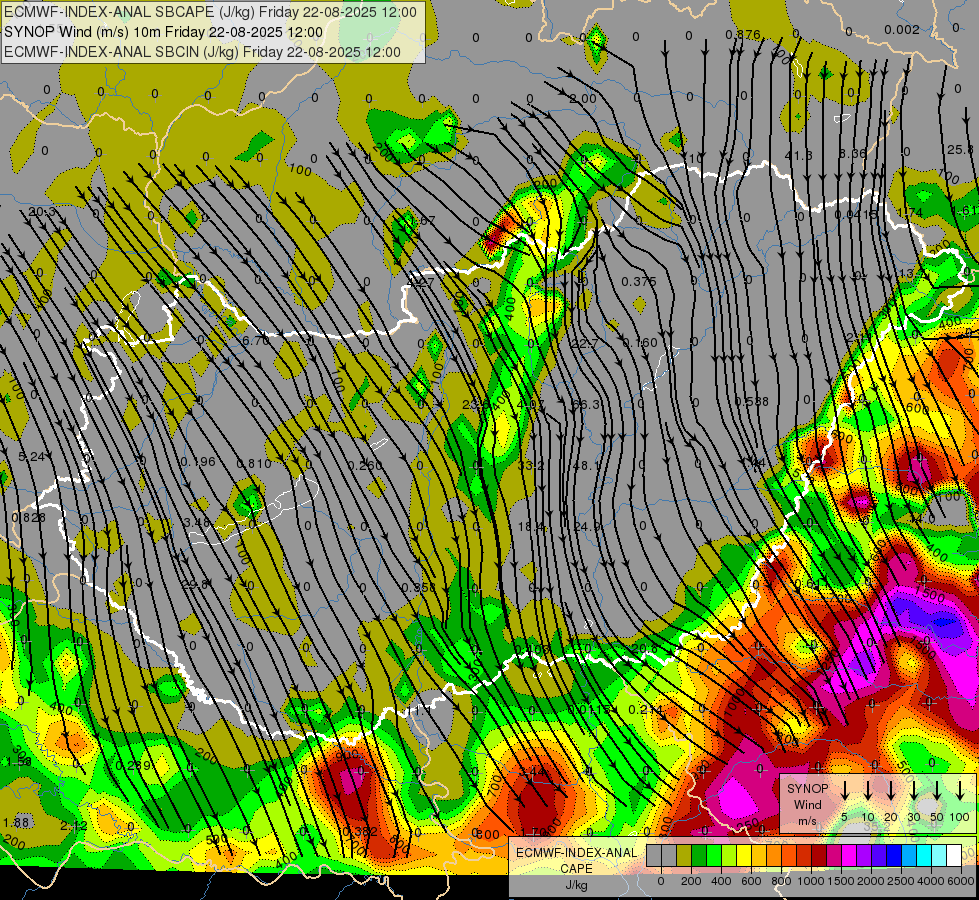
Task: Click the wind legend arrow above 50
Action: [x=937, y=790]
